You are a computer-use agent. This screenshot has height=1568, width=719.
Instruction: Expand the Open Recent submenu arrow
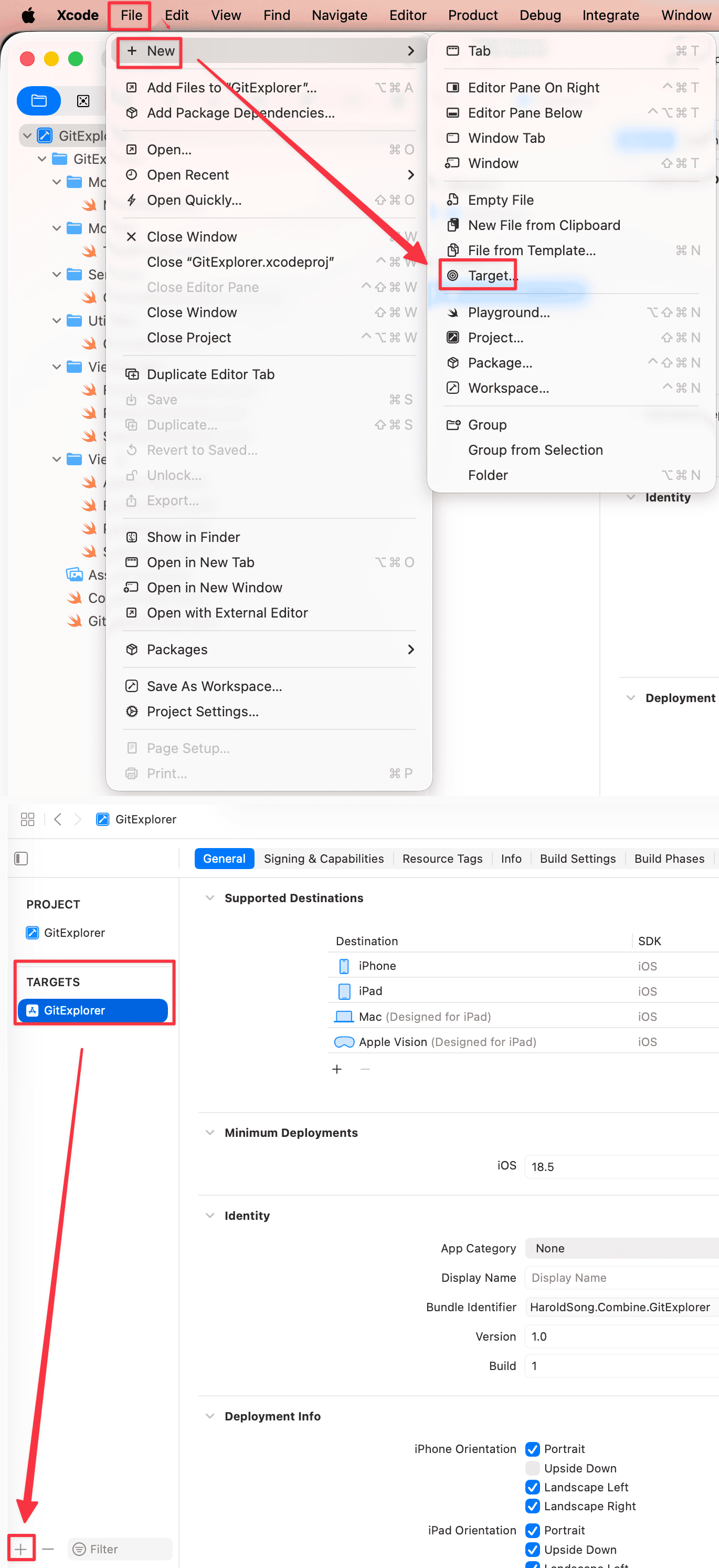point(410,175)
